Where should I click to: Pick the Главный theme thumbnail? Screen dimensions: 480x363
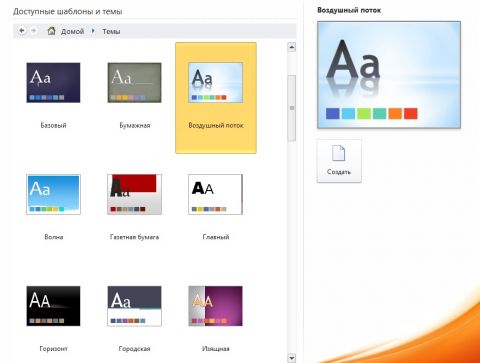216,194
